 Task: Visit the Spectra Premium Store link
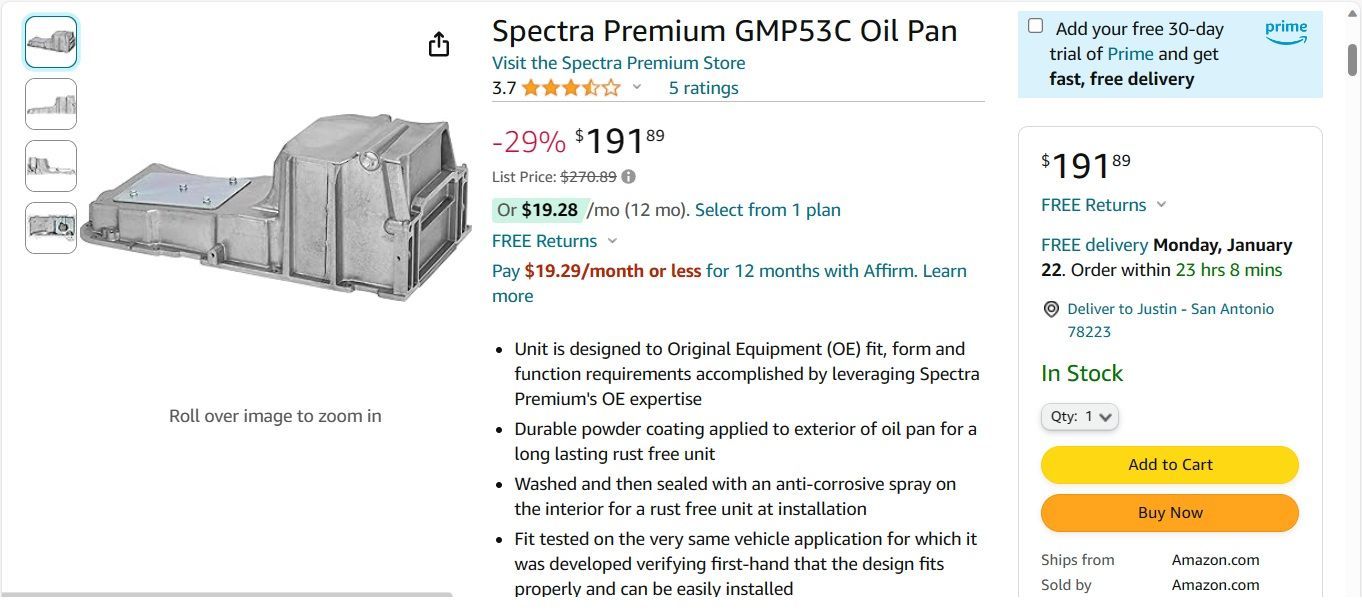click(x=618, y=63)
